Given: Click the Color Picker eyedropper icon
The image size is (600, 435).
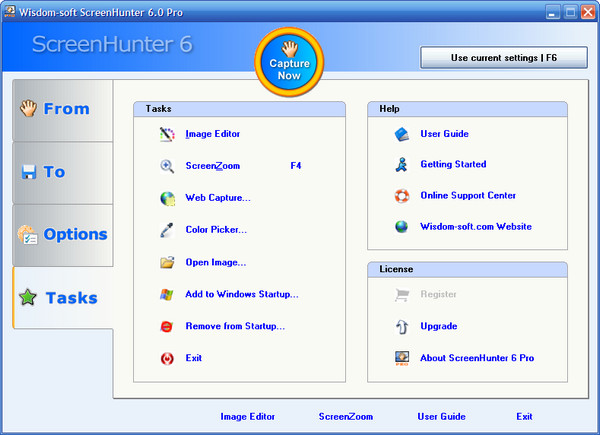Looking at the screenshot, I should (167, 230).
